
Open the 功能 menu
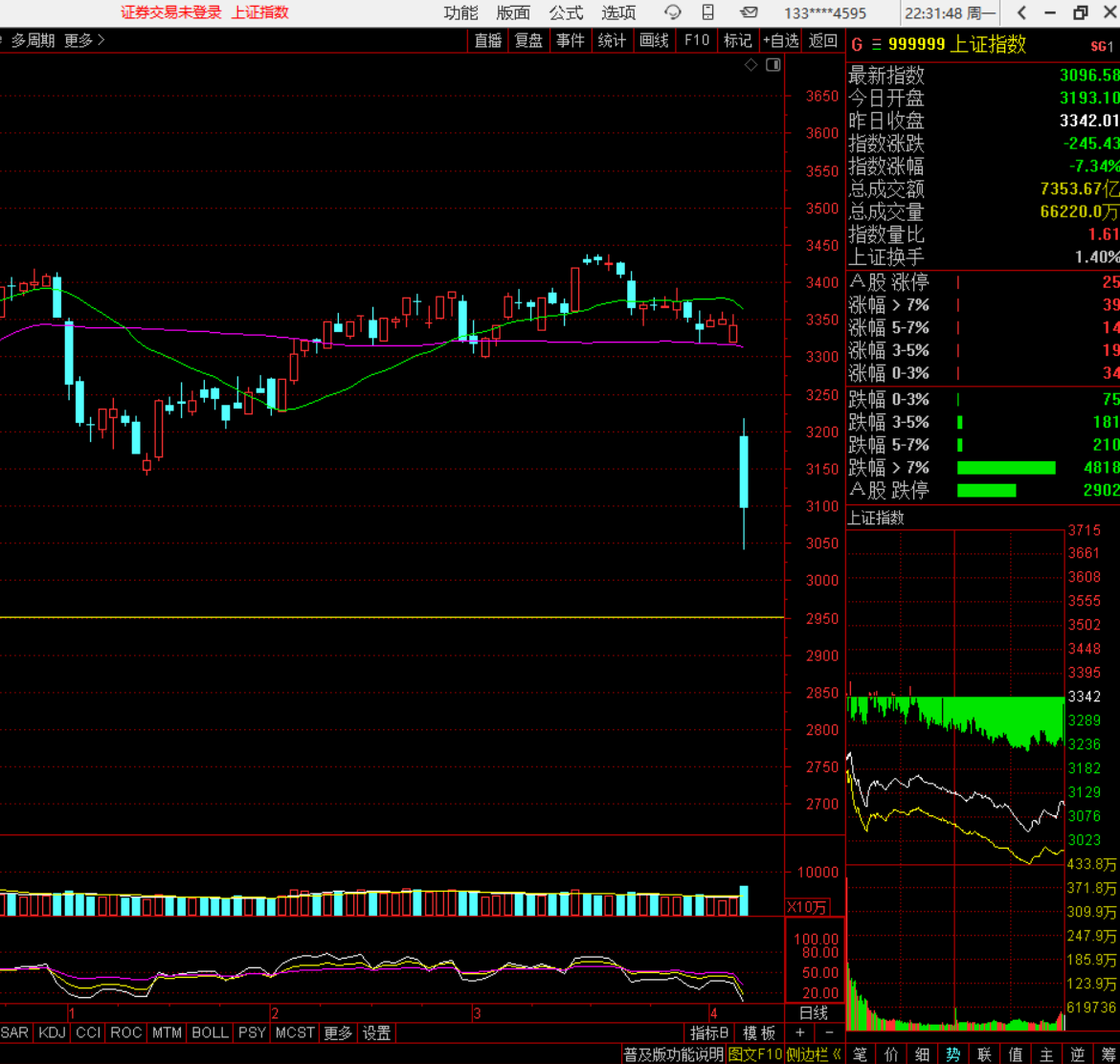[x=460, y=12]
